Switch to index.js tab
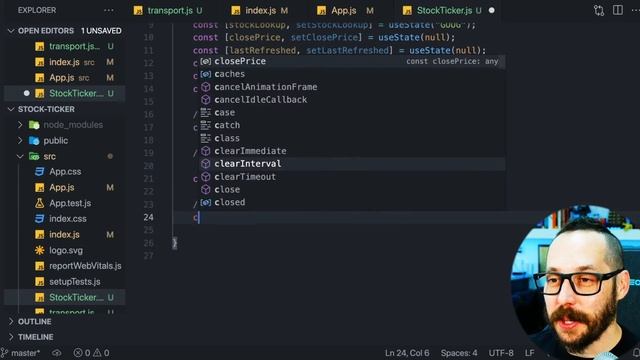Image resolution: width=640 pixels, height=360 pixels. click(260, 11)
